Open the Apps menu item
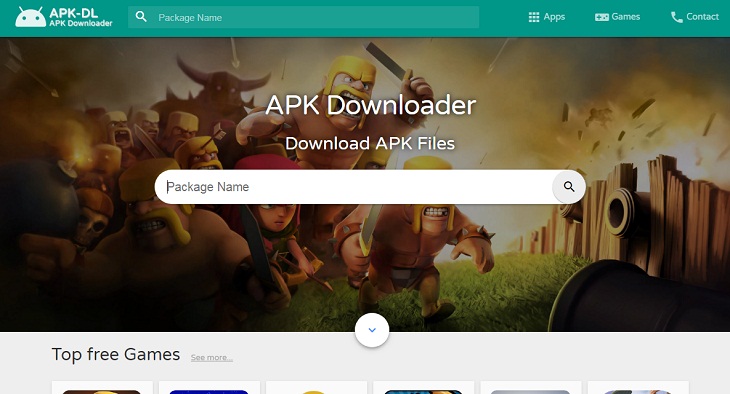This screenshot has height=394, width=730. click(547, 17)
